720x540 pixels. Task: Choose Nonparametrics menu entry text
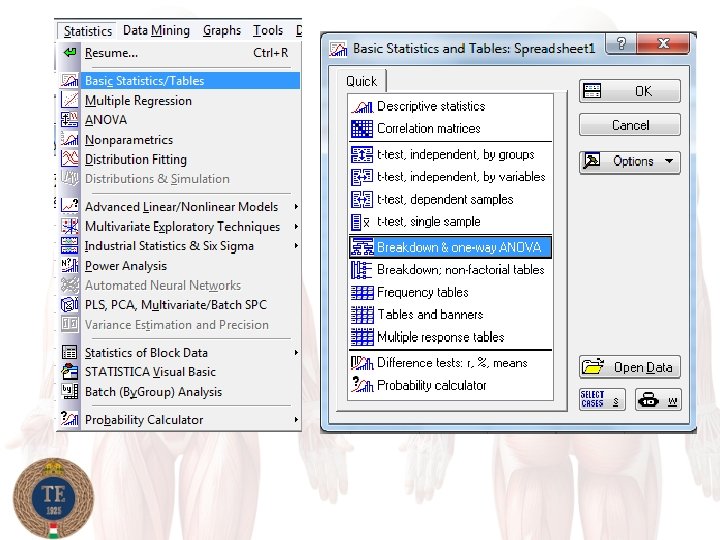tap(129, 140)
